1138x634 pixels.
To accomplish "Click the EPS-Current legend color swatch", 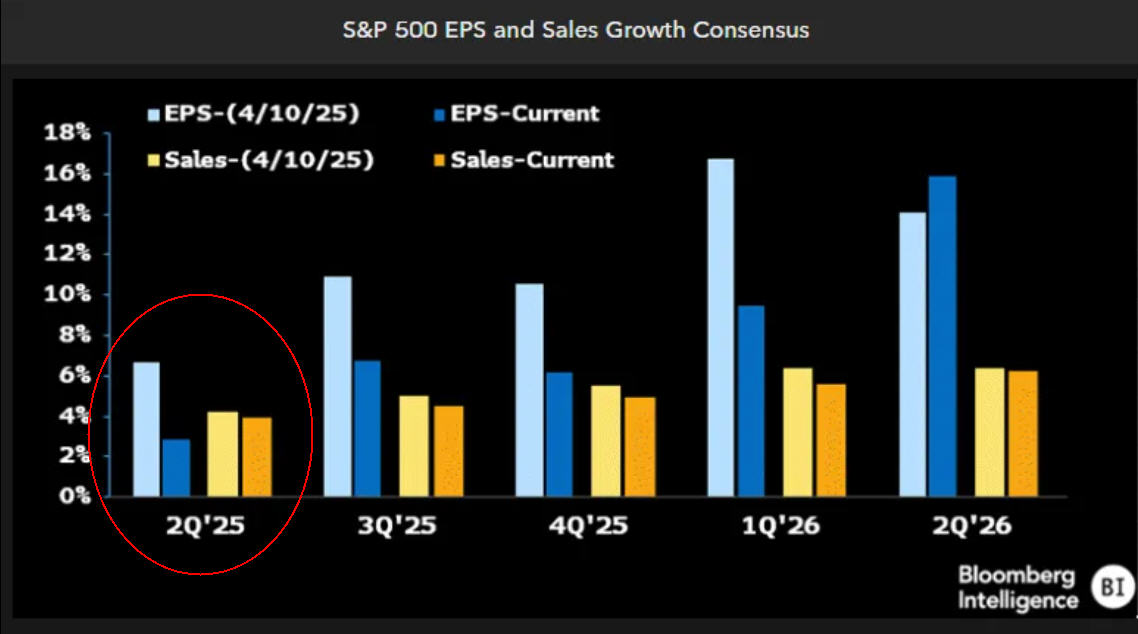I will coord(439,115).
